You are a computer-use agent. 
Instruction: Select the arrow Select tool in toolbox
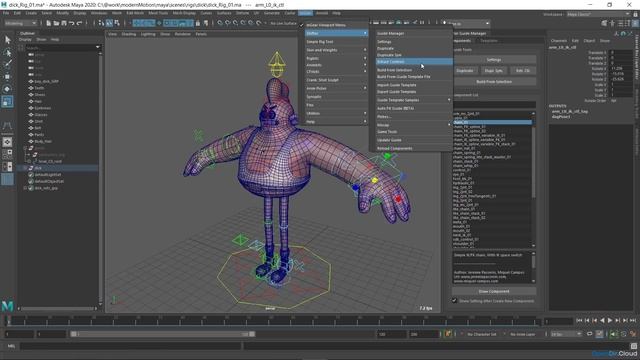point(7,40)
